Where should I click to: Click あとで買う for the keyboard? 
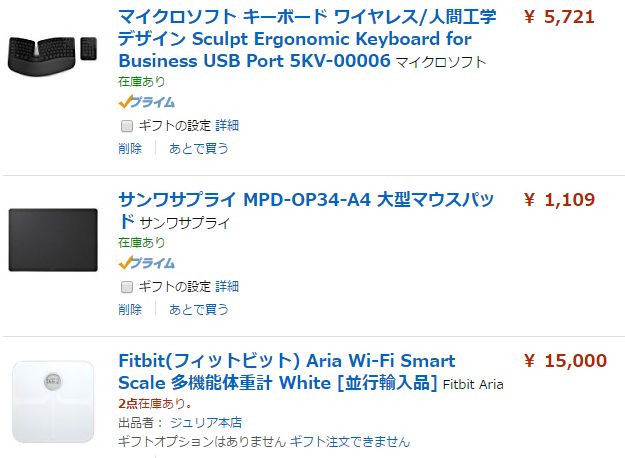tap(199, 148)
